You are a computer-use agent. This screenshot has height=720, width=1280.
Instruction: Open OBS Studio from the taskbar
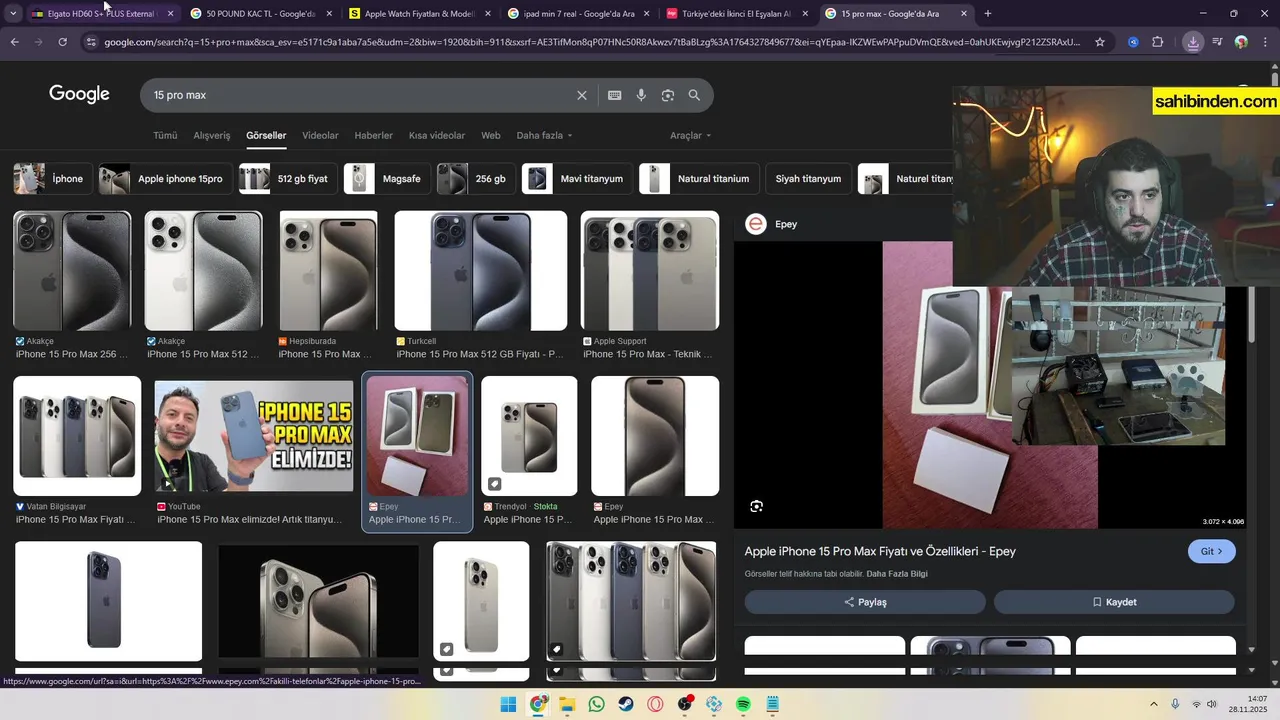pyautogui.click(x=685, y=704)
